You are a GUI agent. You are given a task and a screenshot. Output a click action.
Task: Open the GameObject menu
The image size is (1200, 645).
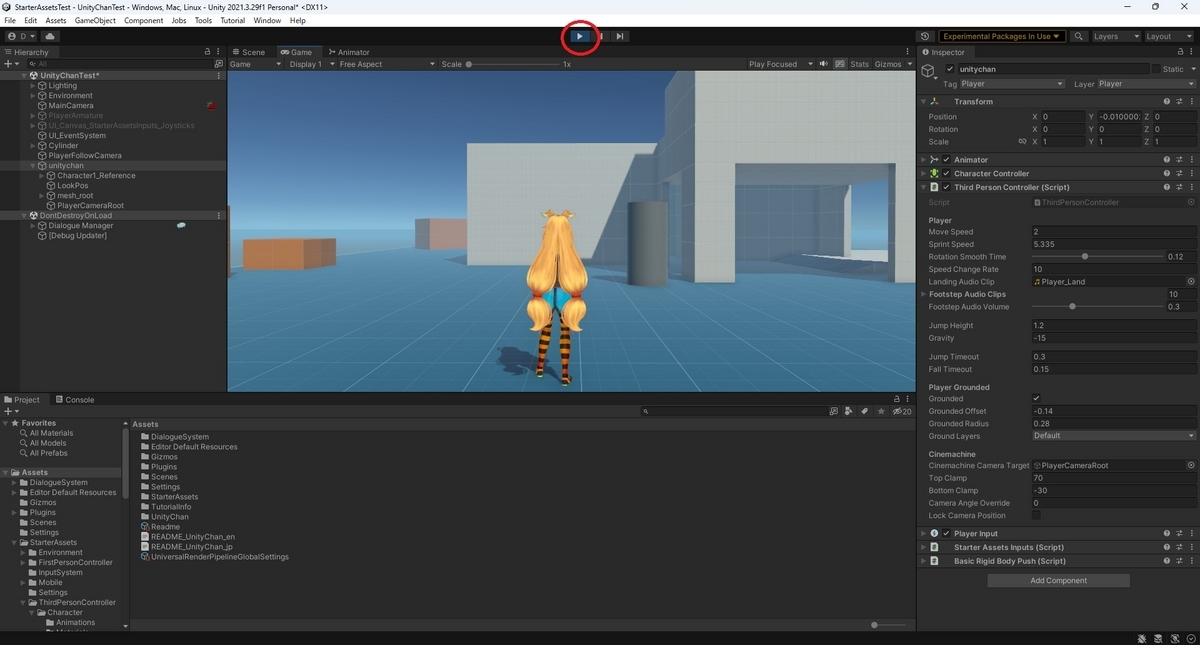click(95, 20)
